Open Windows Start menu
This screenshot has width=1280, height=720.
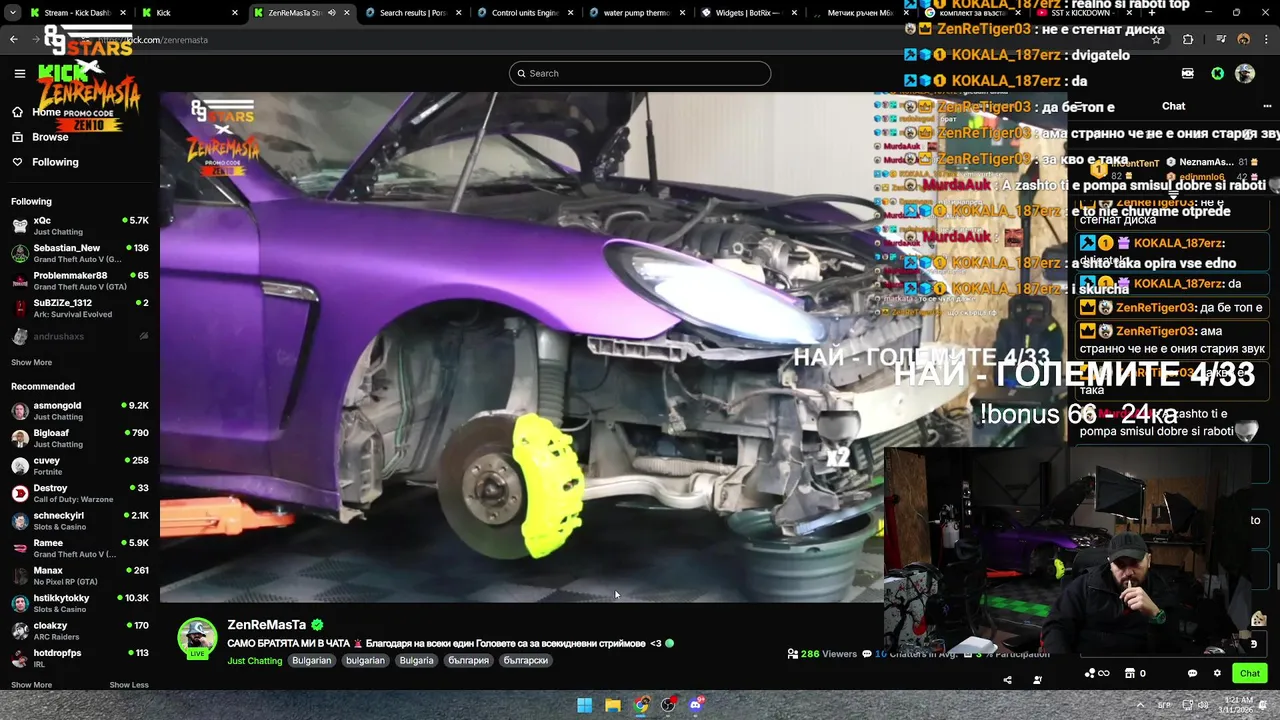584,705
